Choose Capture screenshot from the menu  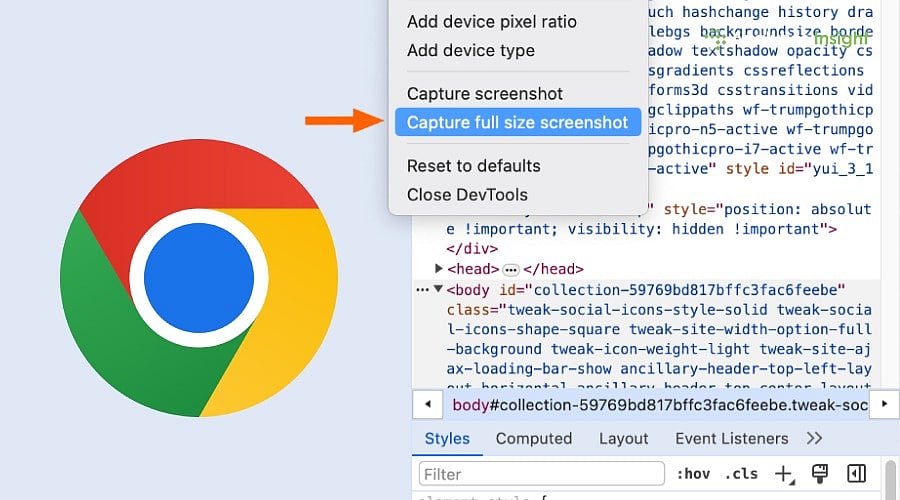coord(485,94)
